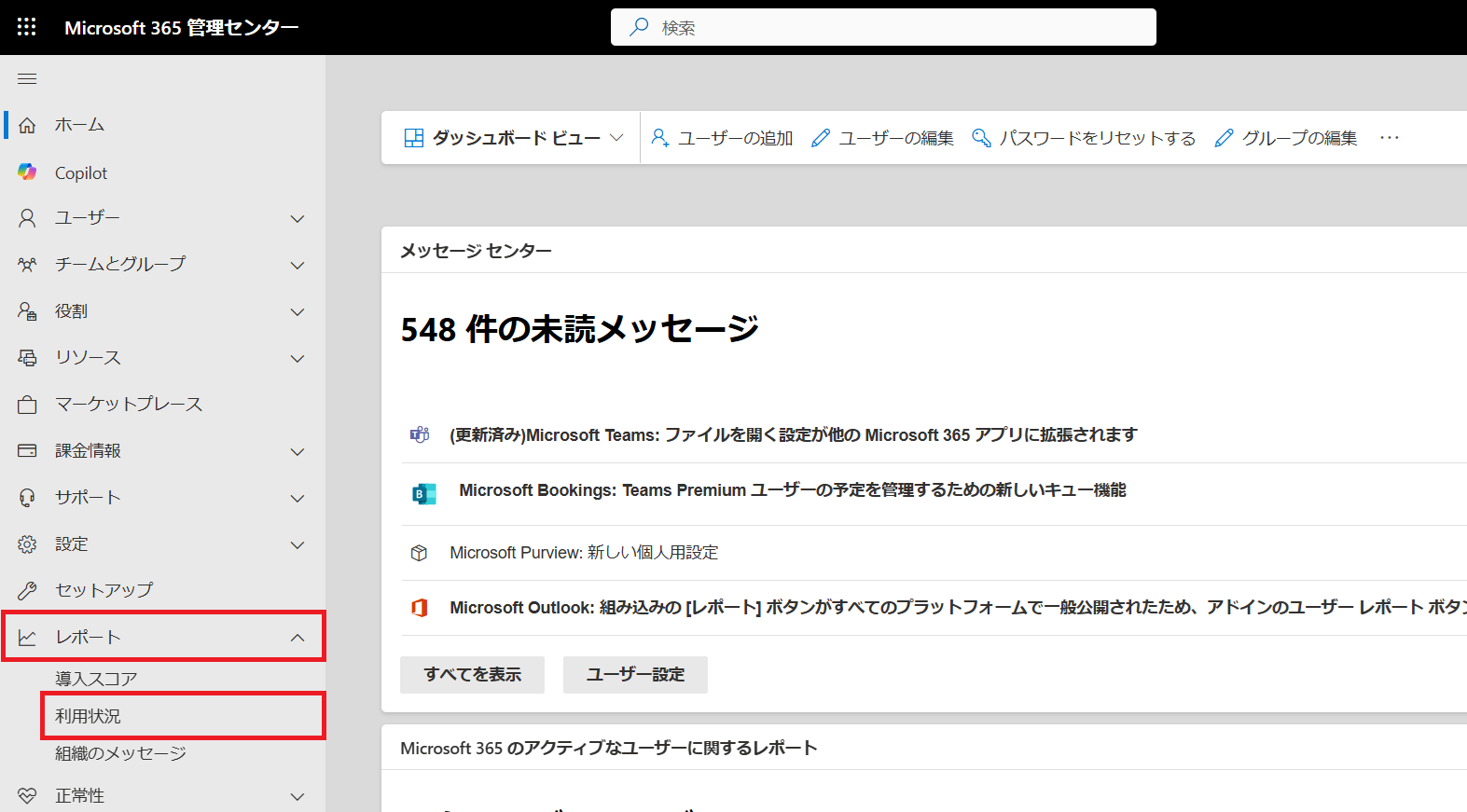Expand the 課金情報 section chevron
Screen dimensions: 1467x812
pos(298,452)
